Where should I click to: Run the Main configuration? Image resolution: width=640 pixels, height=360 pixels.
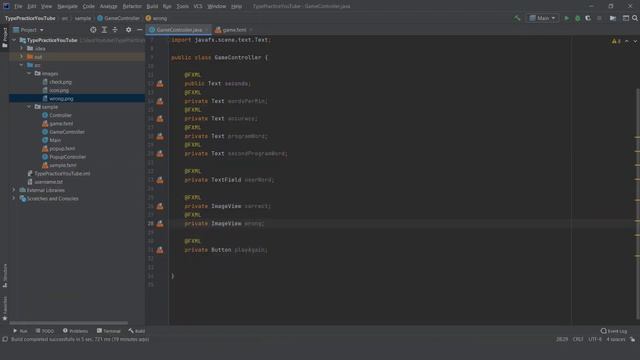pyautogui.click(x=567, y=18)
